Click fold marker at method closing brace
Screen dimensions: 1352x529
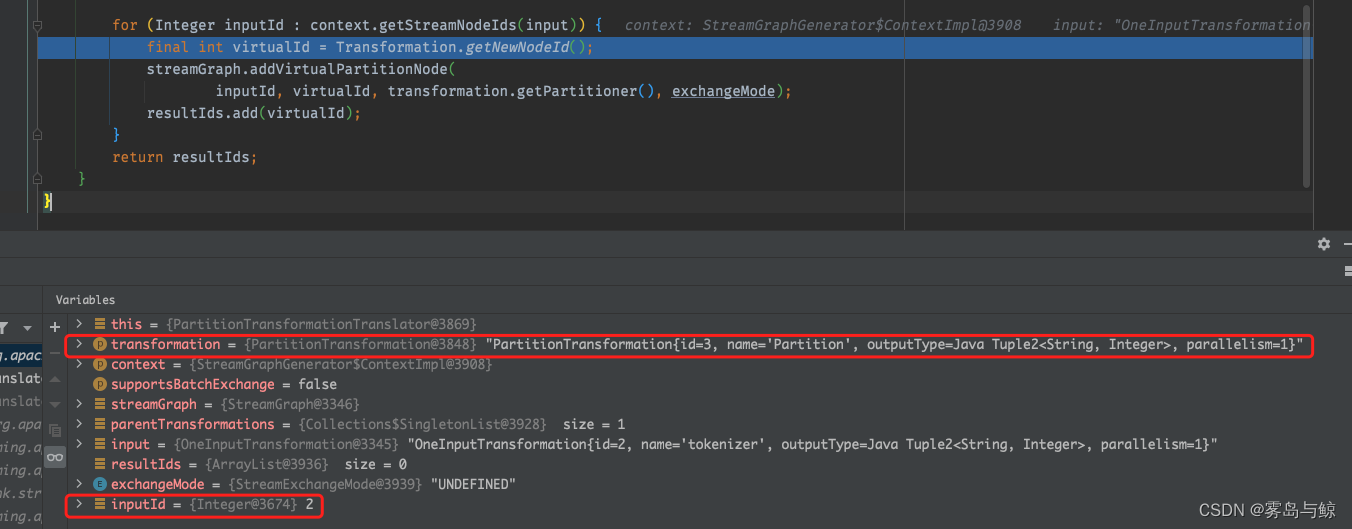(38, 178)
